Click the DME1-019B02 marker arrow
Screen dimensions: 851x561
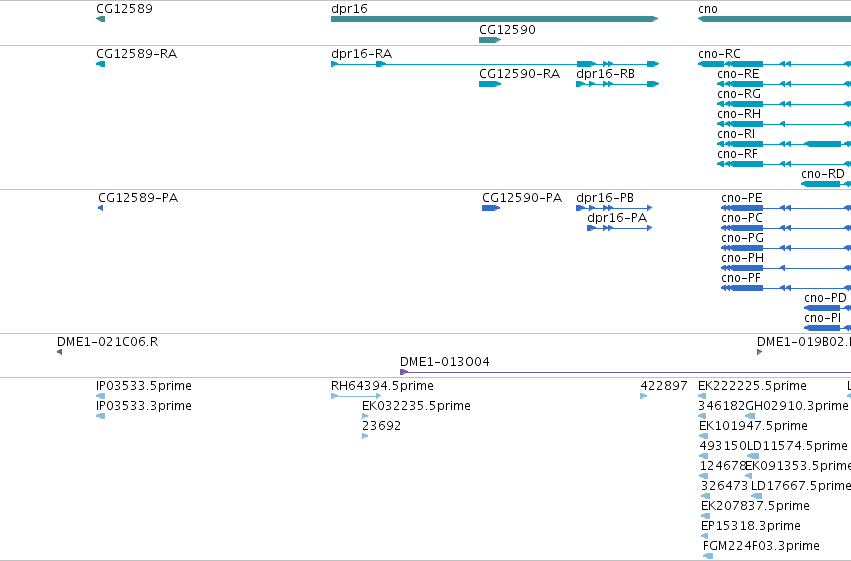(760, 352)
